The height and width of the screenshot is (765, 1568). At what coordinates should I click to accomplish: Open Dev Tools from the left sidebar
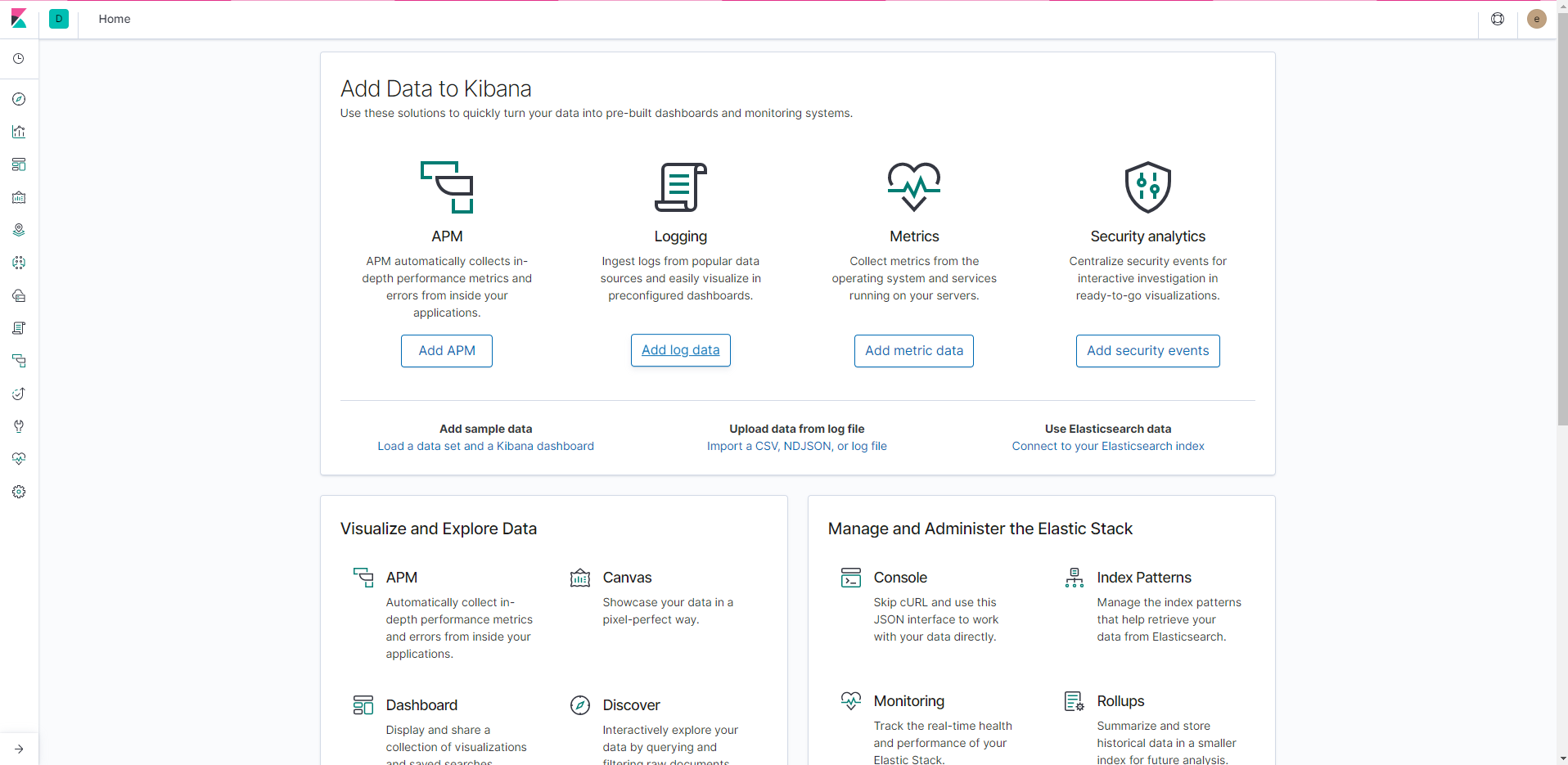tap(19, 426)
